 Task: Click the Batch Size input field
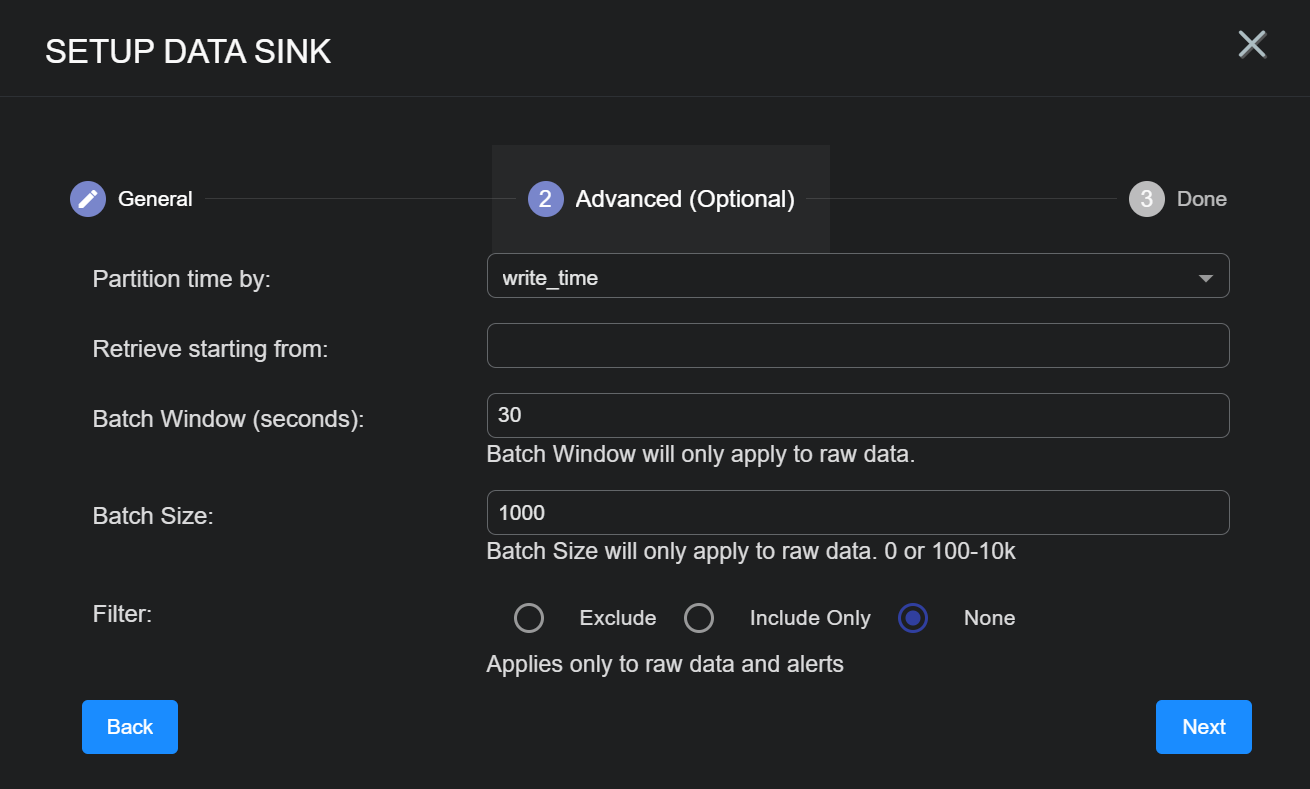click(x=857, y=512)
